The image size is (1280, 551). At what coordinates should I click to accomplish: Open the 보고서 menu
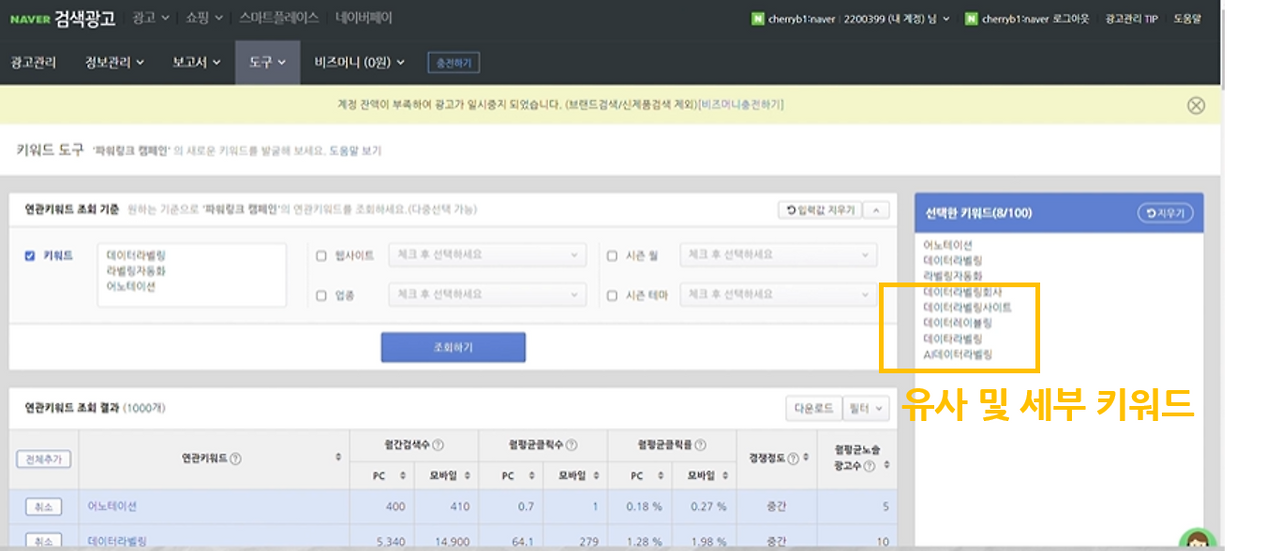click(195, 62)
